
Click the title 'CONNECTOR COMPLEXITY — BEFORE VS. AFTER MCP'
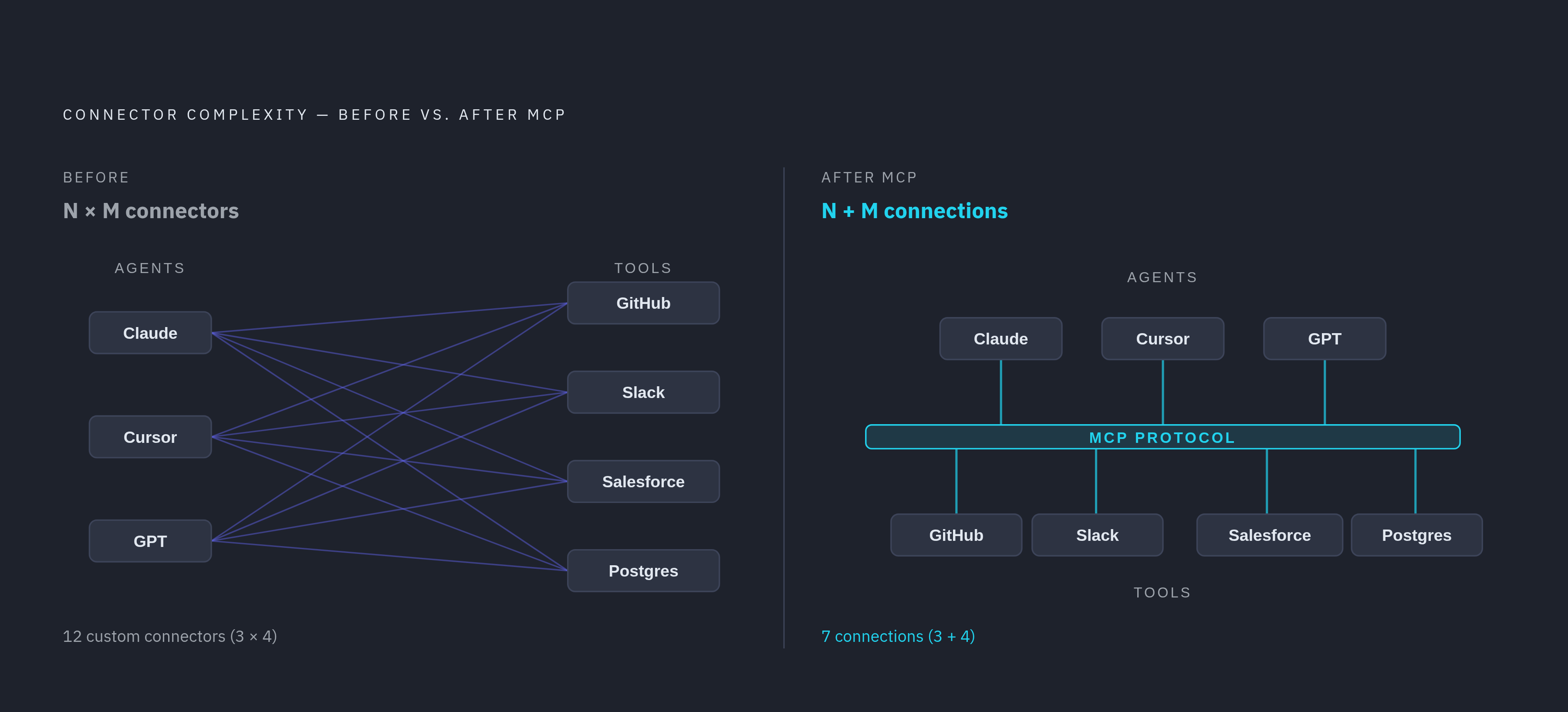(315, 115)
